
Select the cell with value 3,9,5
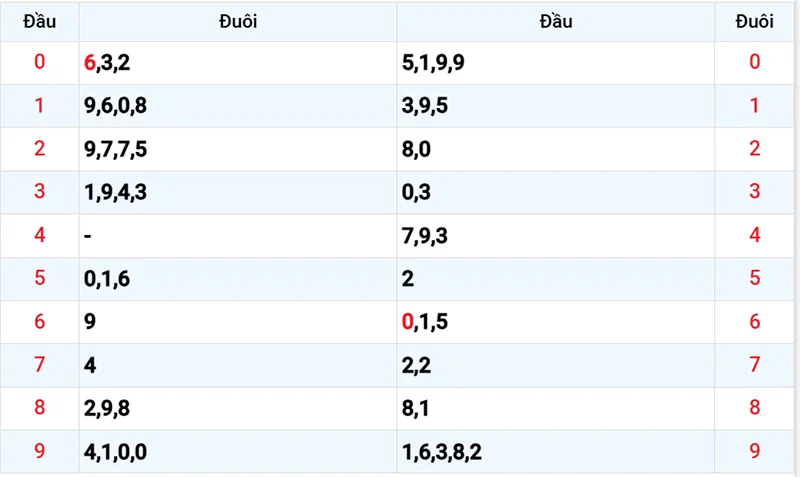(x=426, y=106)
